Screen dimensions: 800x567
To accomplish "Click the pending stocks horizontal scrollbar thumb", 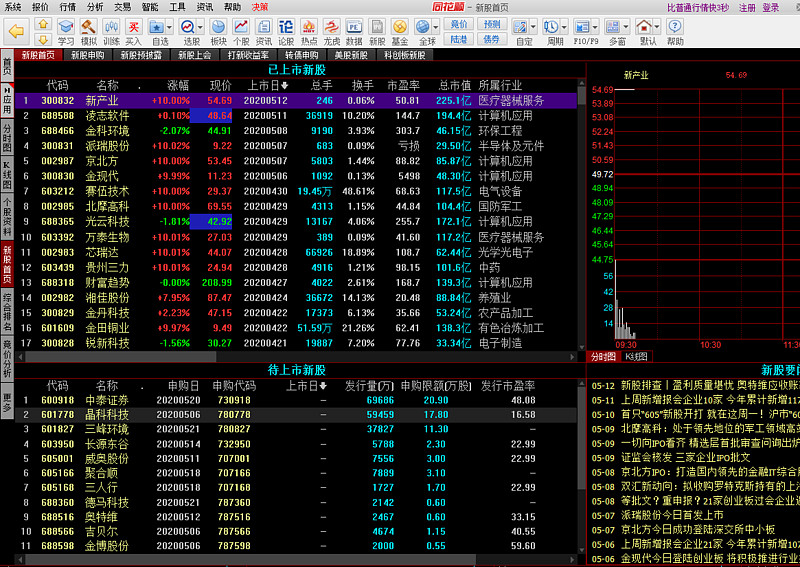I will [x=251, y=560].
